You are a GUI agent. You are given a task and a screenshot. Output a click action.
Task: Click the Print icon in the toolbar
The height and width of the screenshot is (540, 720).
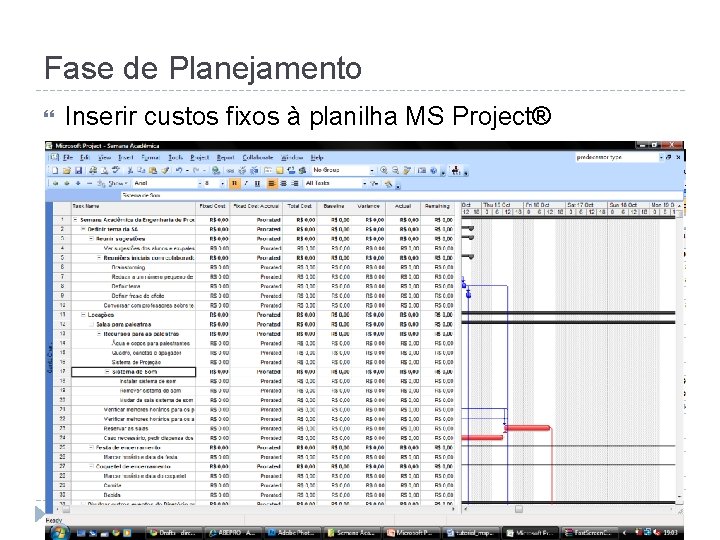[x=93, y=171]
